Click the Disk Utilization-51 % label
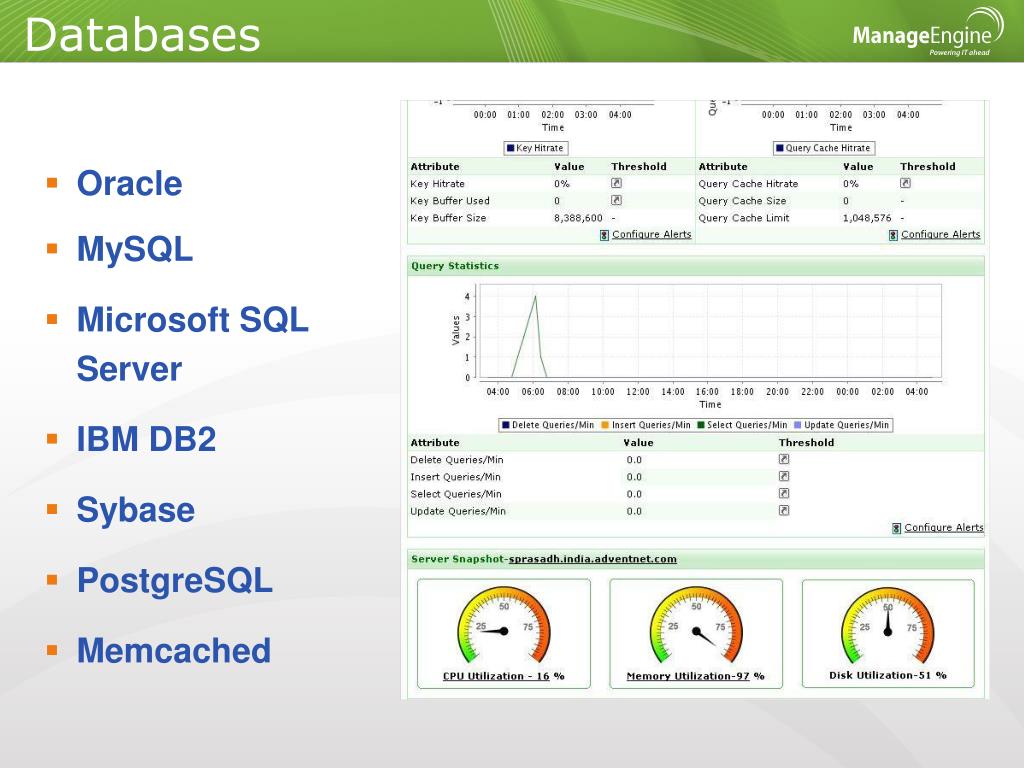This screenshot has height=768, width=1024. pyautogui.click(x=888, y=675)
